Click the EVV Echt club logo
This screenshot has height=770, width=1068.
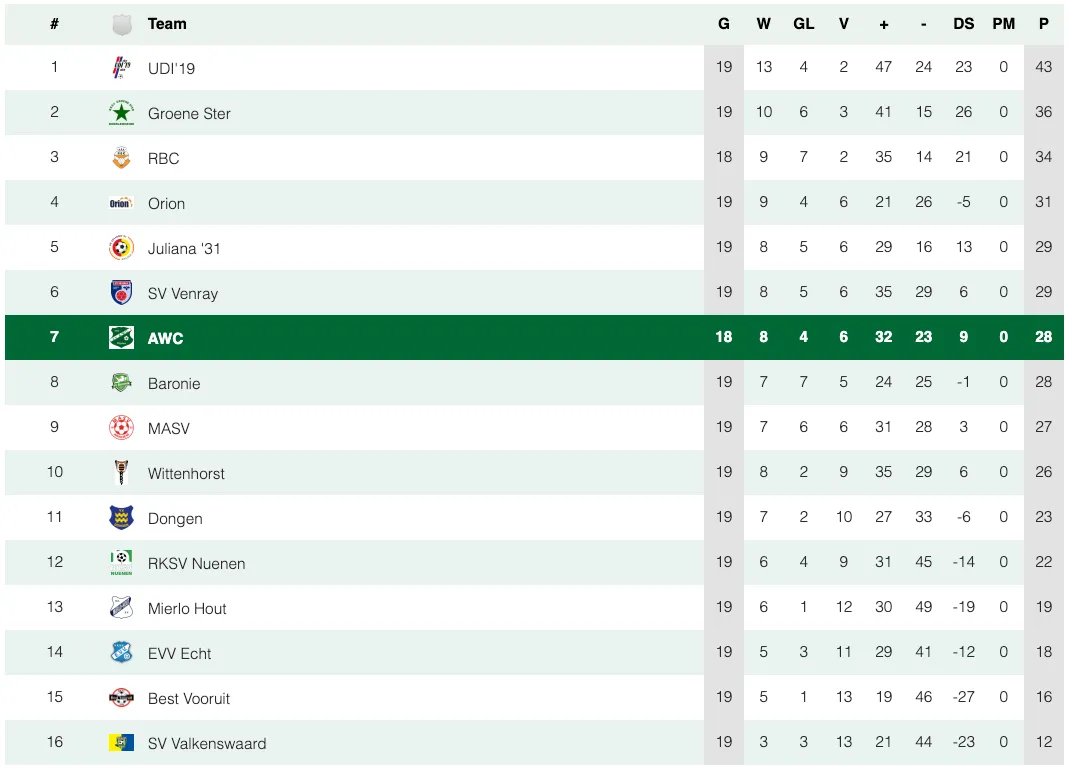coord(121,653)
